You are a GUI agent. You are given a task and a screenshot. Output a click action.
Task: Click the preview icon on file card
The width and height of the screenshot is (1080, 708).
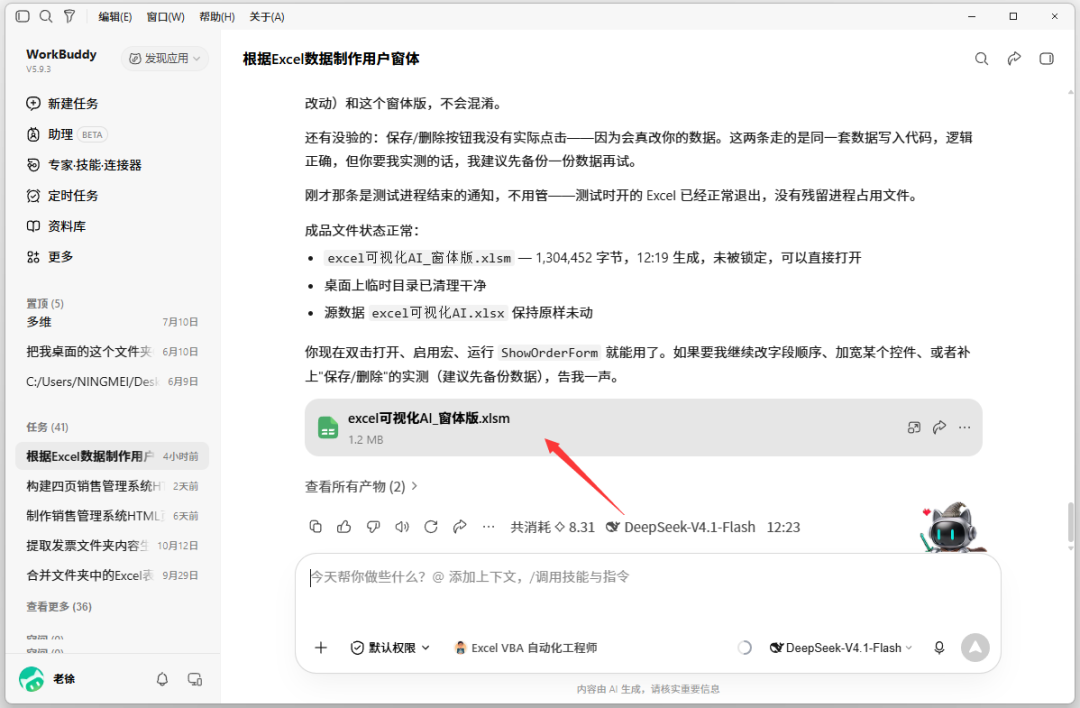(x=914, y=427)
